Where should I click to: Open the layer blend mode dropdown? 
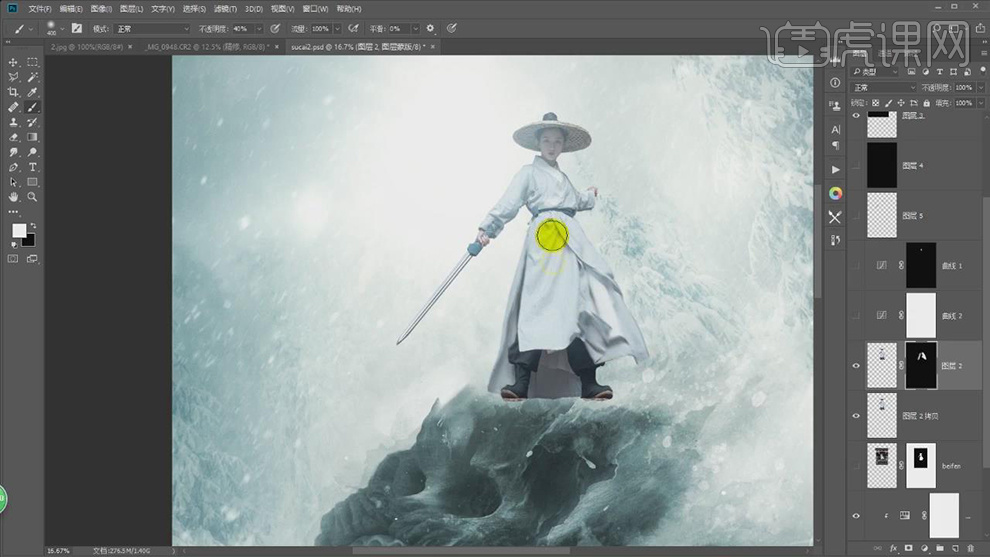click(883, 88)
